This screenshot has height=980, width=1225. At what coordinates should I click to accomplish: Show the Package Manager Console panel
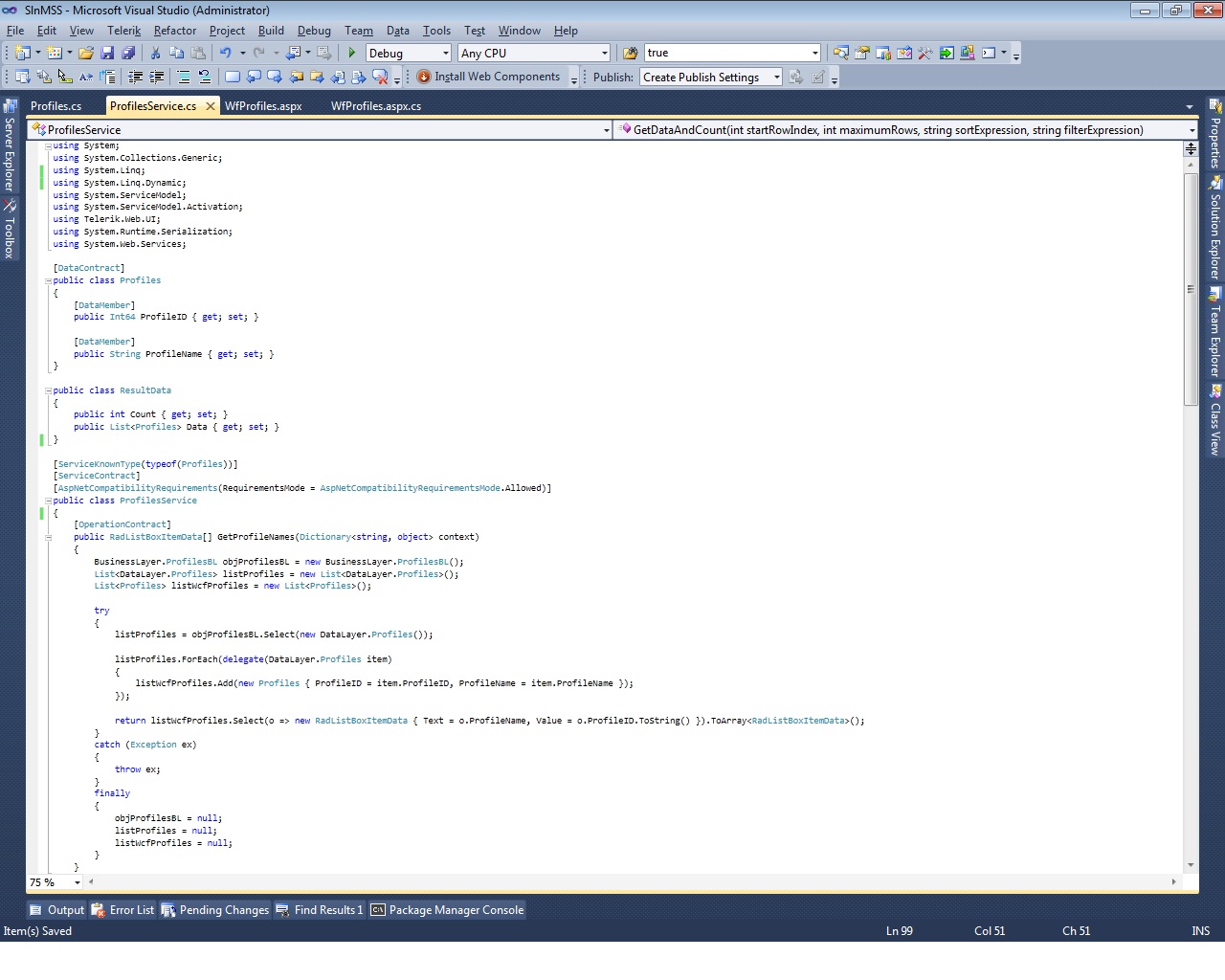point(447,910)
